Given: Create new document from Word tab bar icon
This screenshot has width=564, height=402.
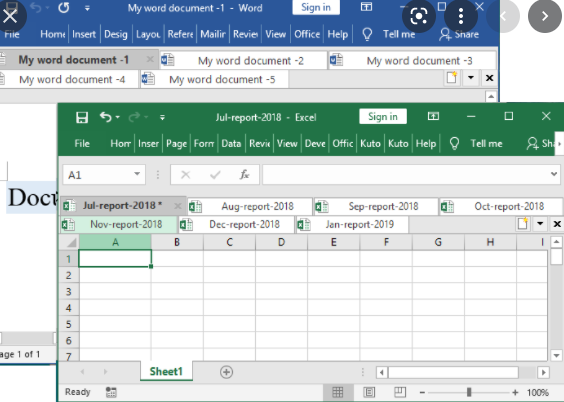Looking at the screenshot, I should [452, 78].
